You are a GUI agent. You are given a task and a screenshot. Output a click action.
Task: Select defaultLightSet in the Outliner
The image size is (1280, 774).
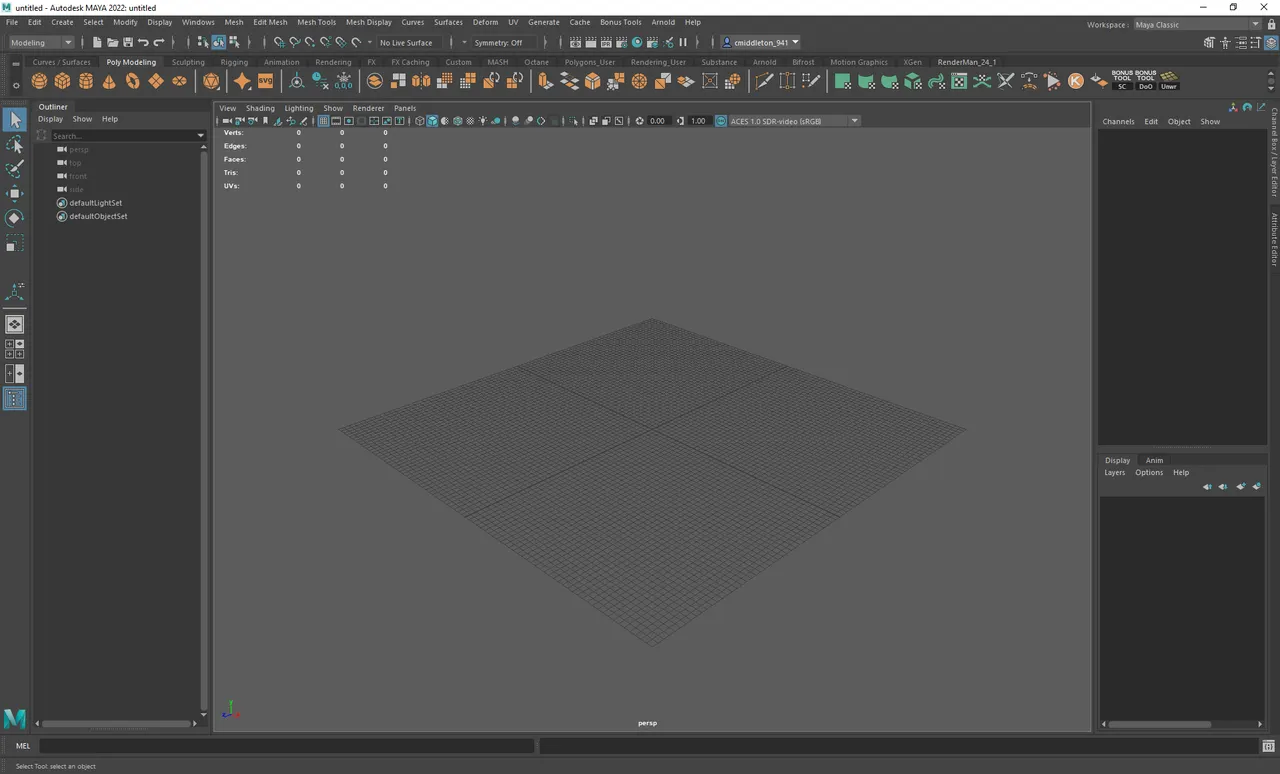tap(95, 203)
